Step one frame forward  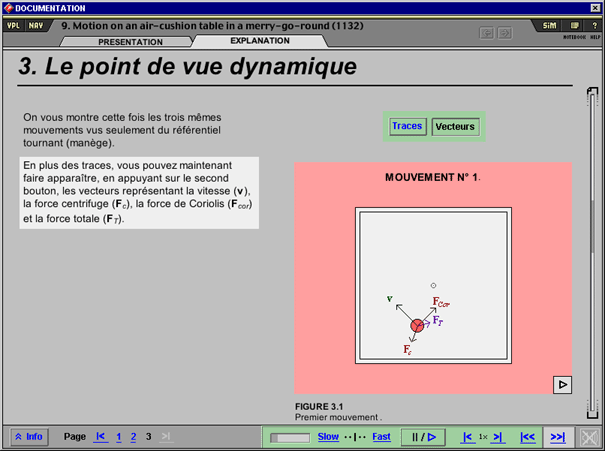[x=498, y=437]
